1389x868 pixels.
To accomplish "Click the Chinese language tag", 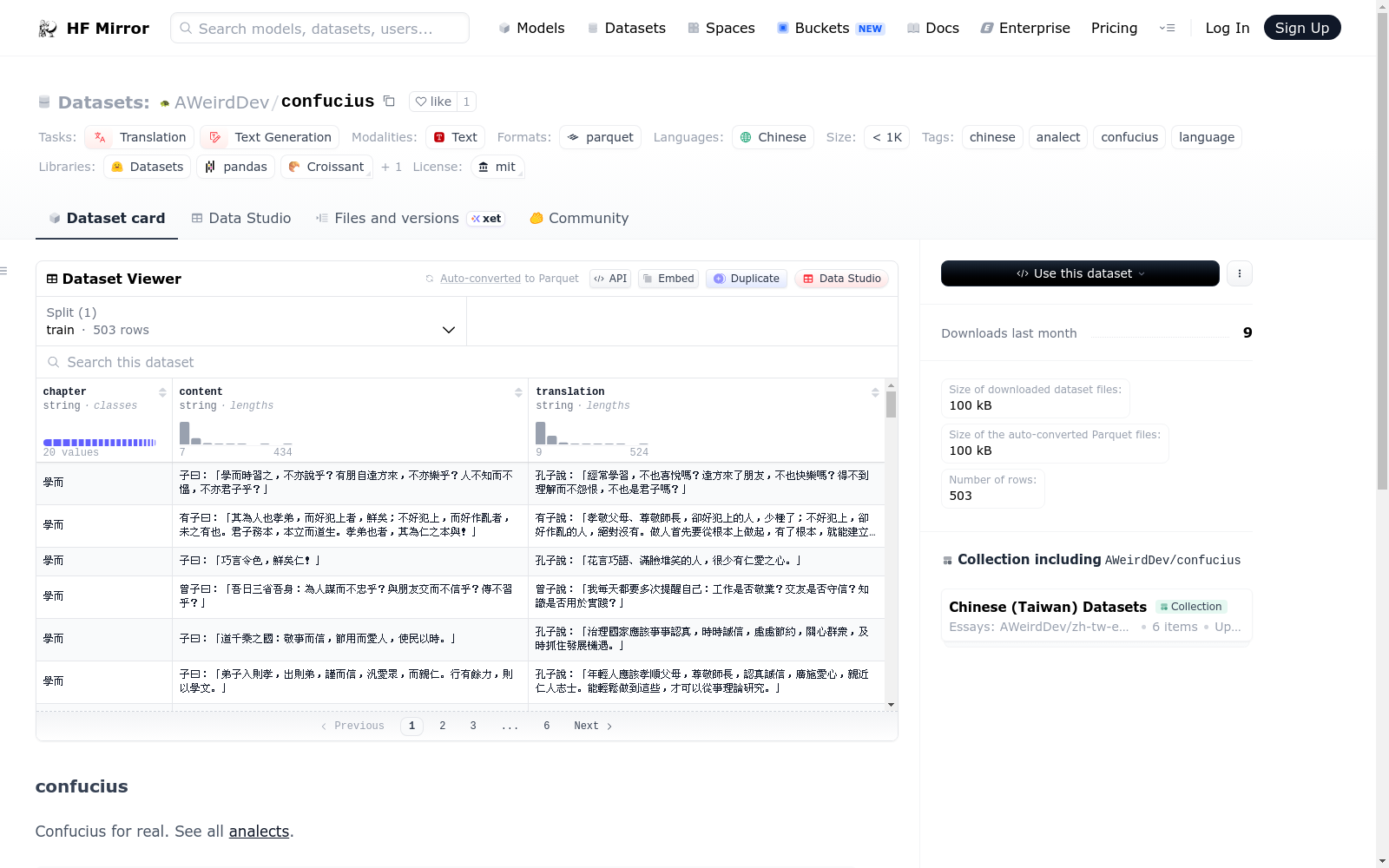I will pyautogui.click(x=773, y=137).
